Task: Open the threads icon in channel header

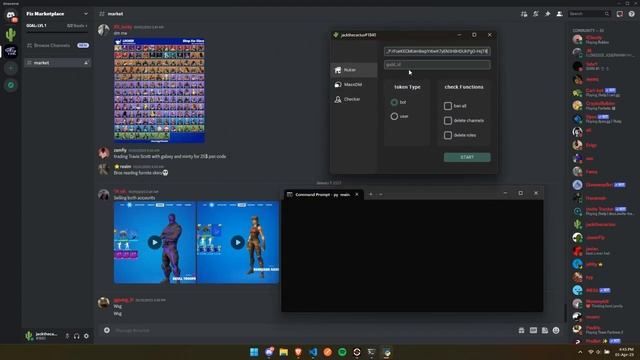Action: (524, 14)
